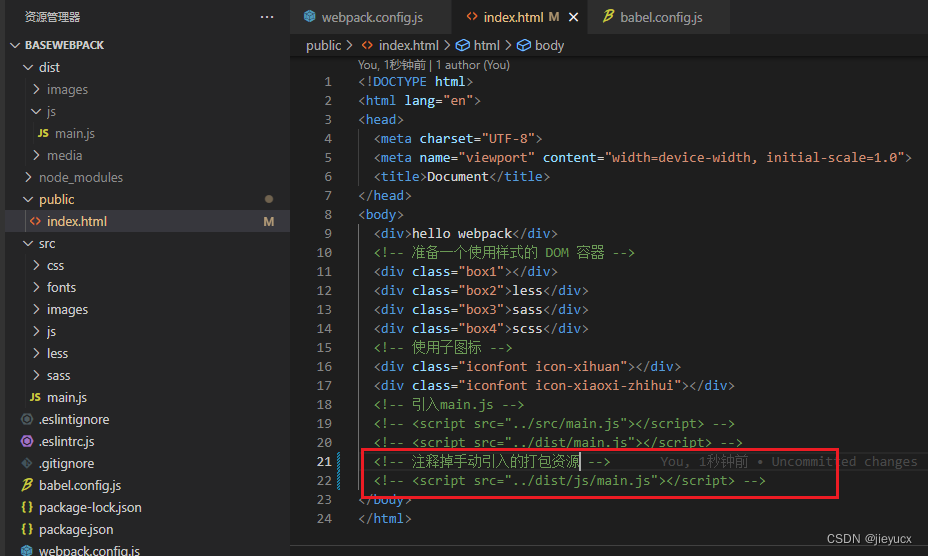Open the .eslintignore file

pos(74,419)
